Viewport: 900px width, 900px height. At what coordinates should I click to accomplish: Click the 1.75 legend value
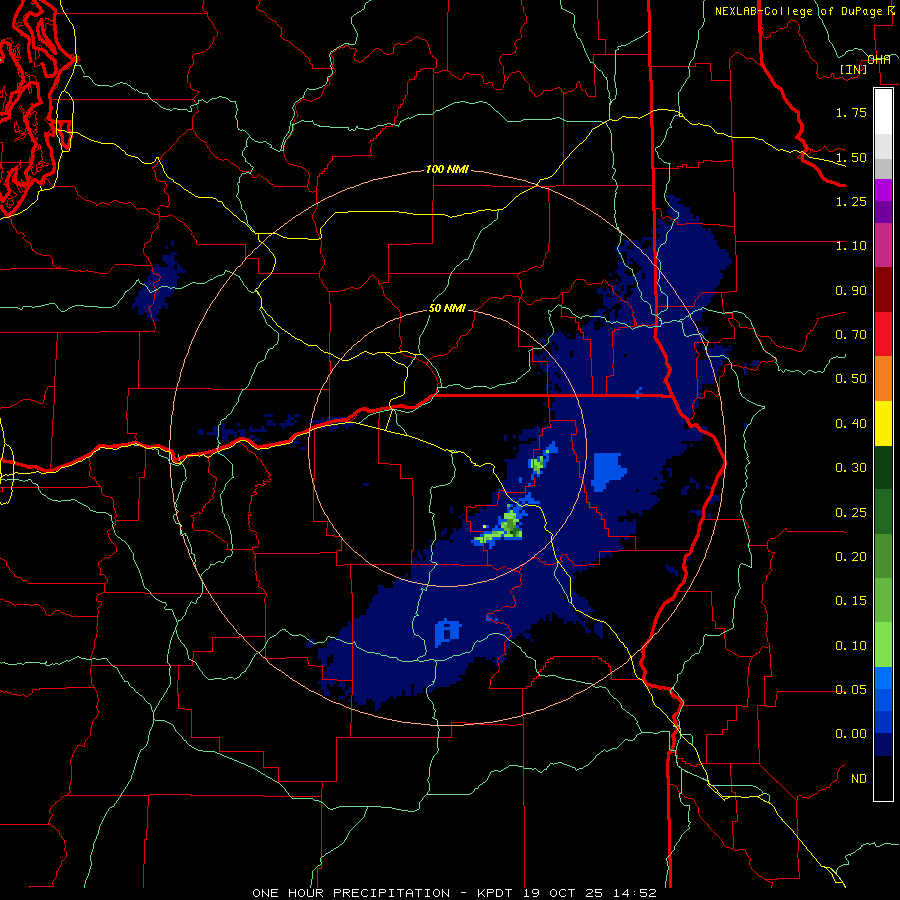[851, 112]
